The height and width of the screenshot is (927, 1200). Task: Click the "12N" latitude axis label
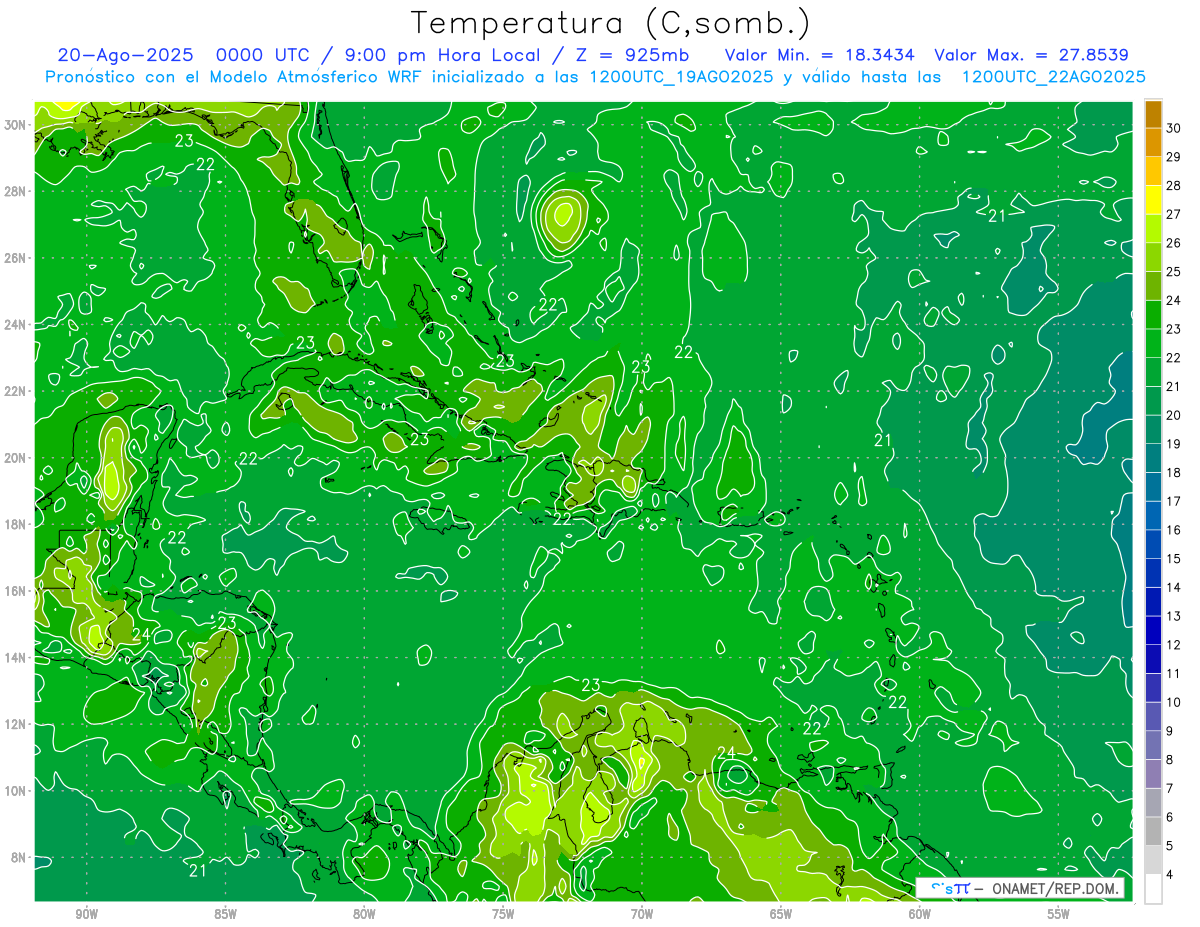pos(17,724)
